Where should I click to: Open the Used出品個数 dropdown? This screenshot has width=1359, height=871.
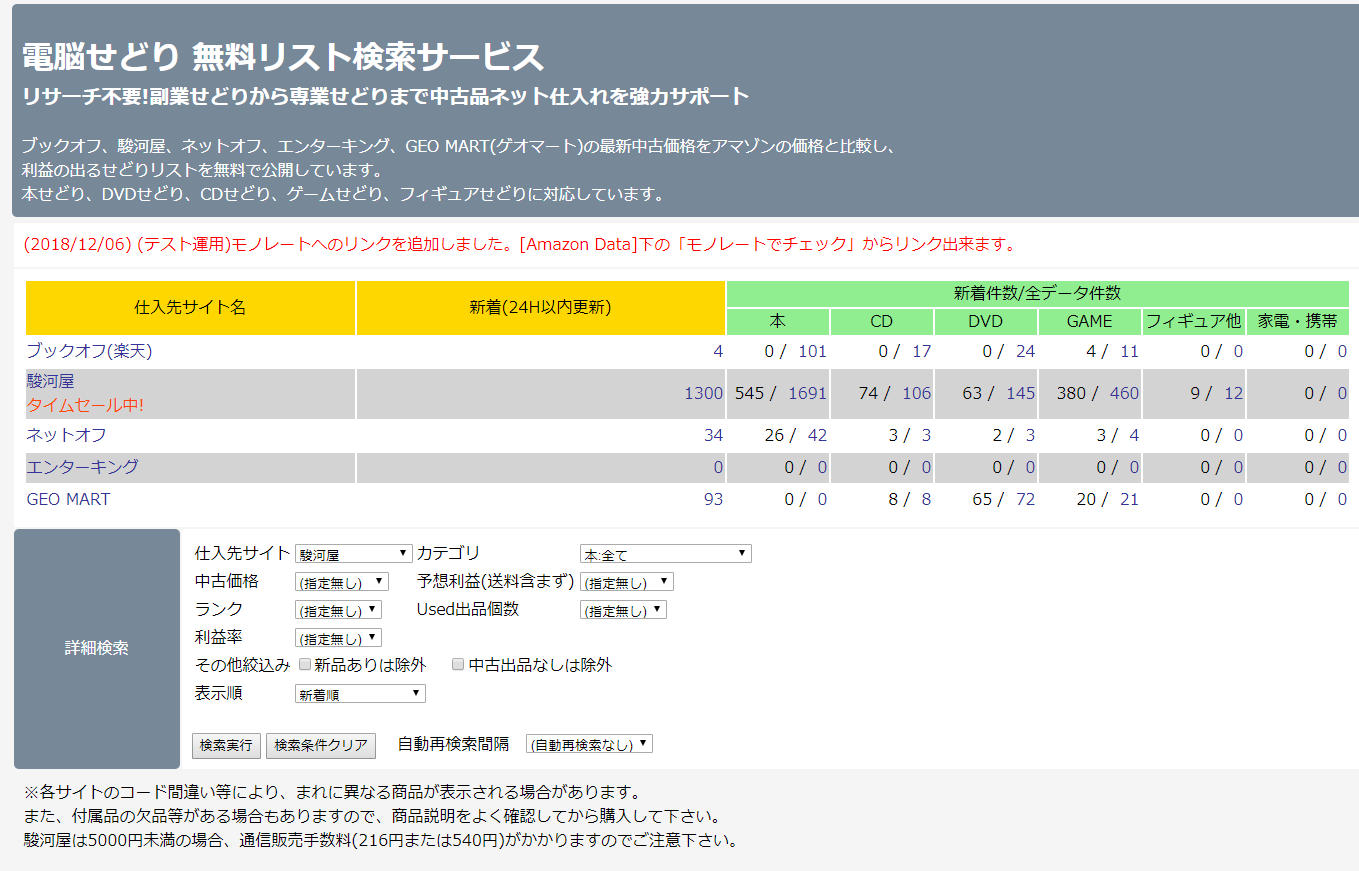[622, 610]
